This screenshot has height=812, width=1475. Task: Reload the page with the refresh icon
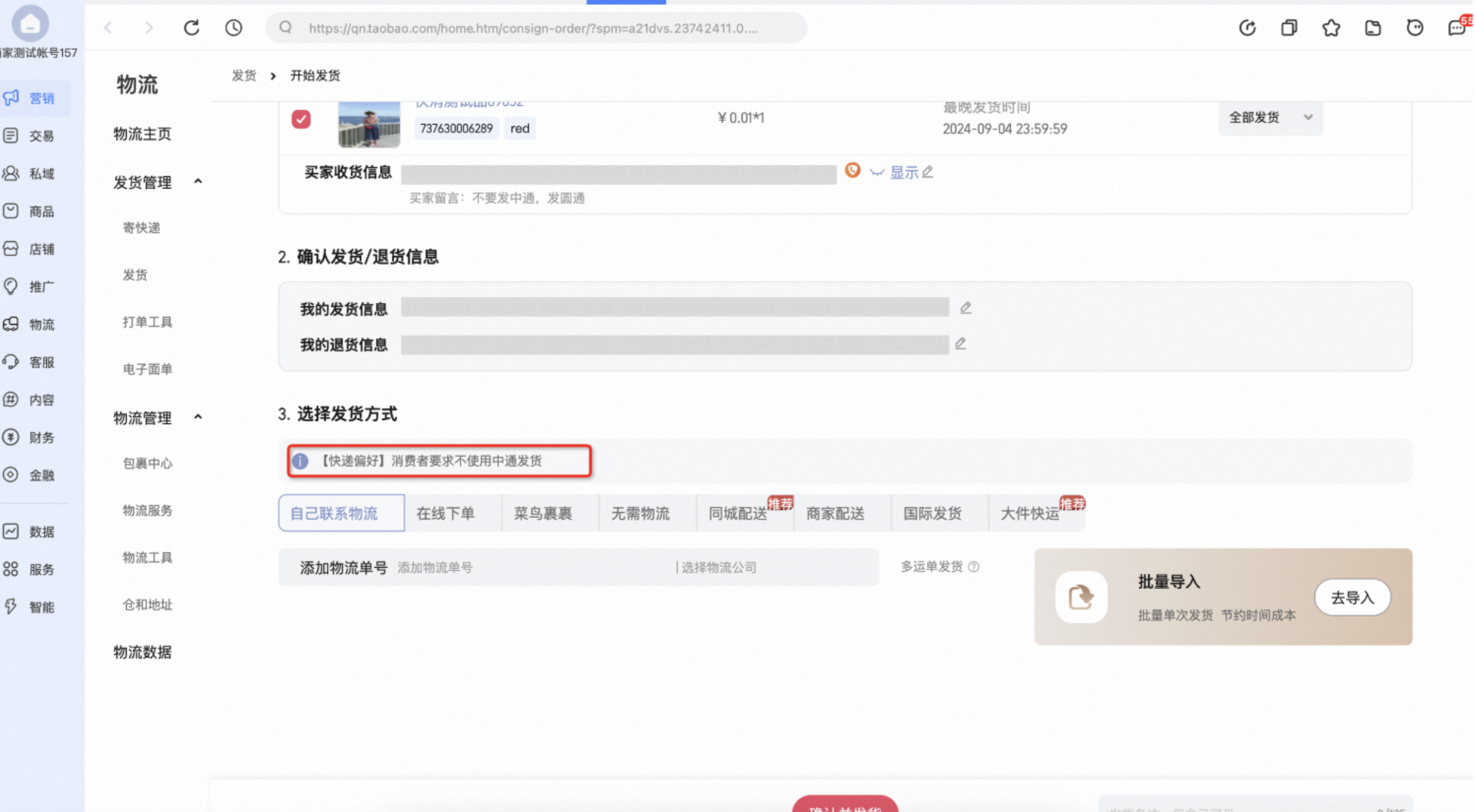click(192, 28)
